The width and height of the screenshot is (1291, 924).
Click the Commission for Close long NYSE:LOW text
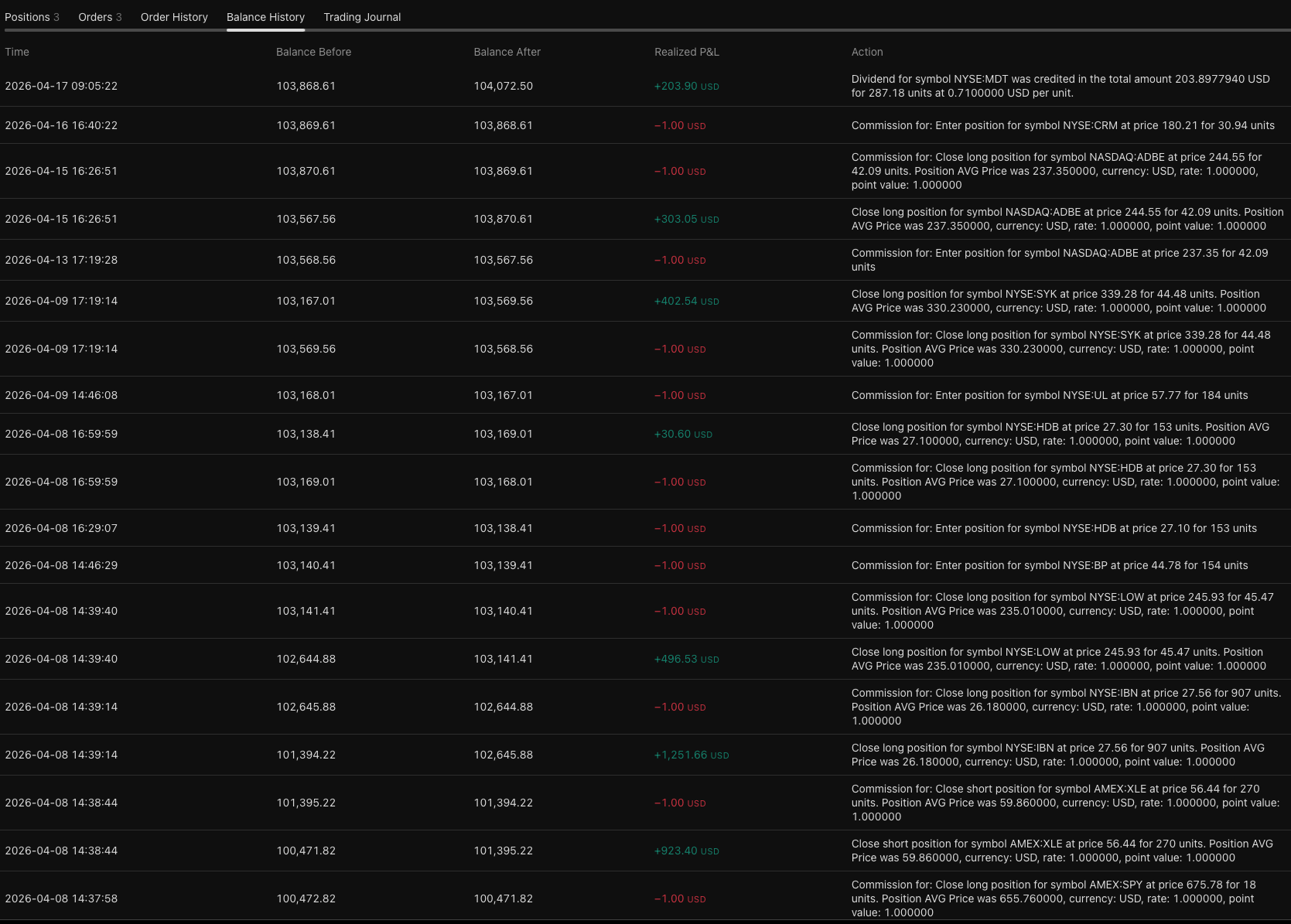1063,611
